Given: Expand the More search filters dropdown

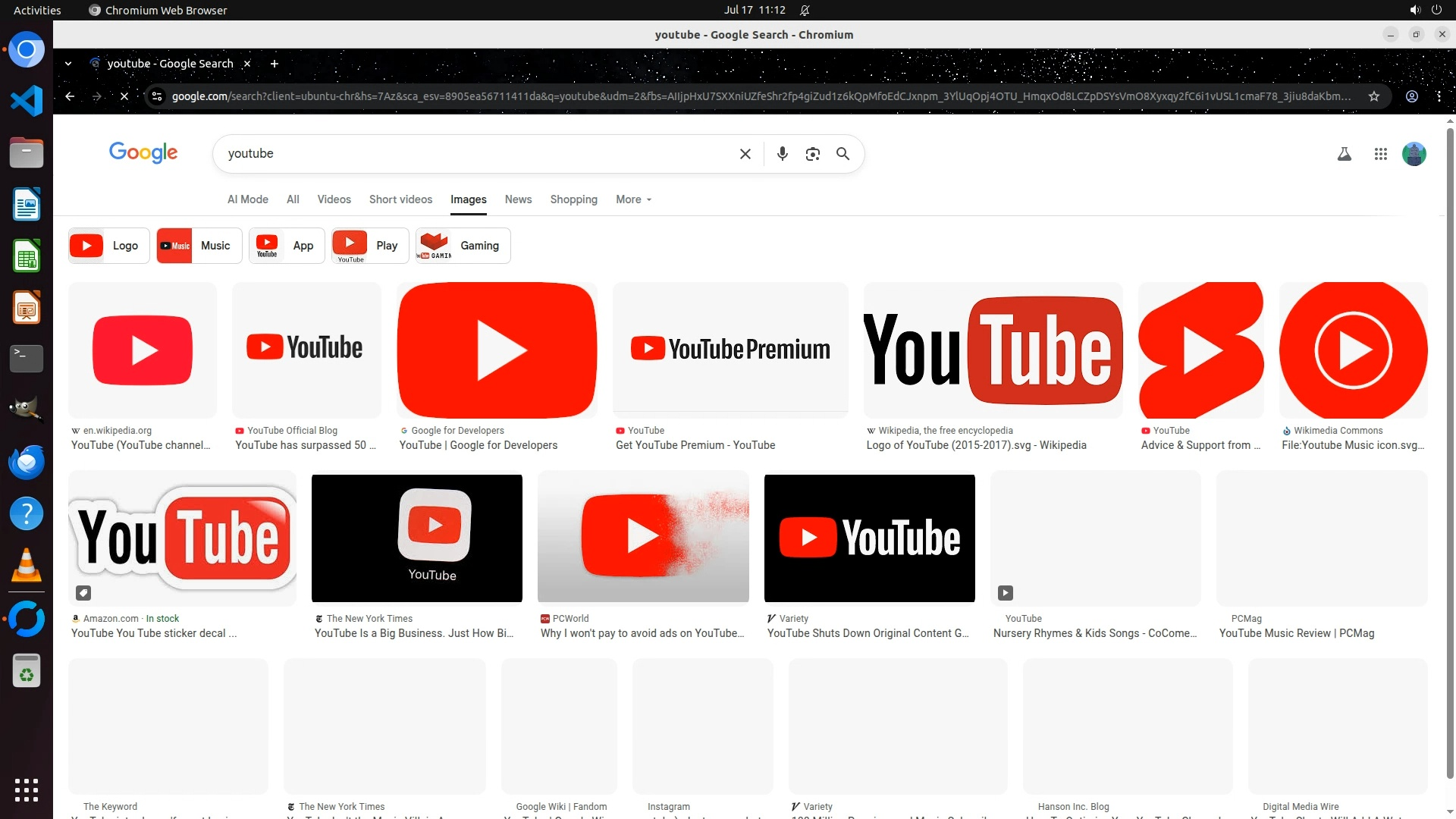Looking at the screenshot, I should (633, 199).
